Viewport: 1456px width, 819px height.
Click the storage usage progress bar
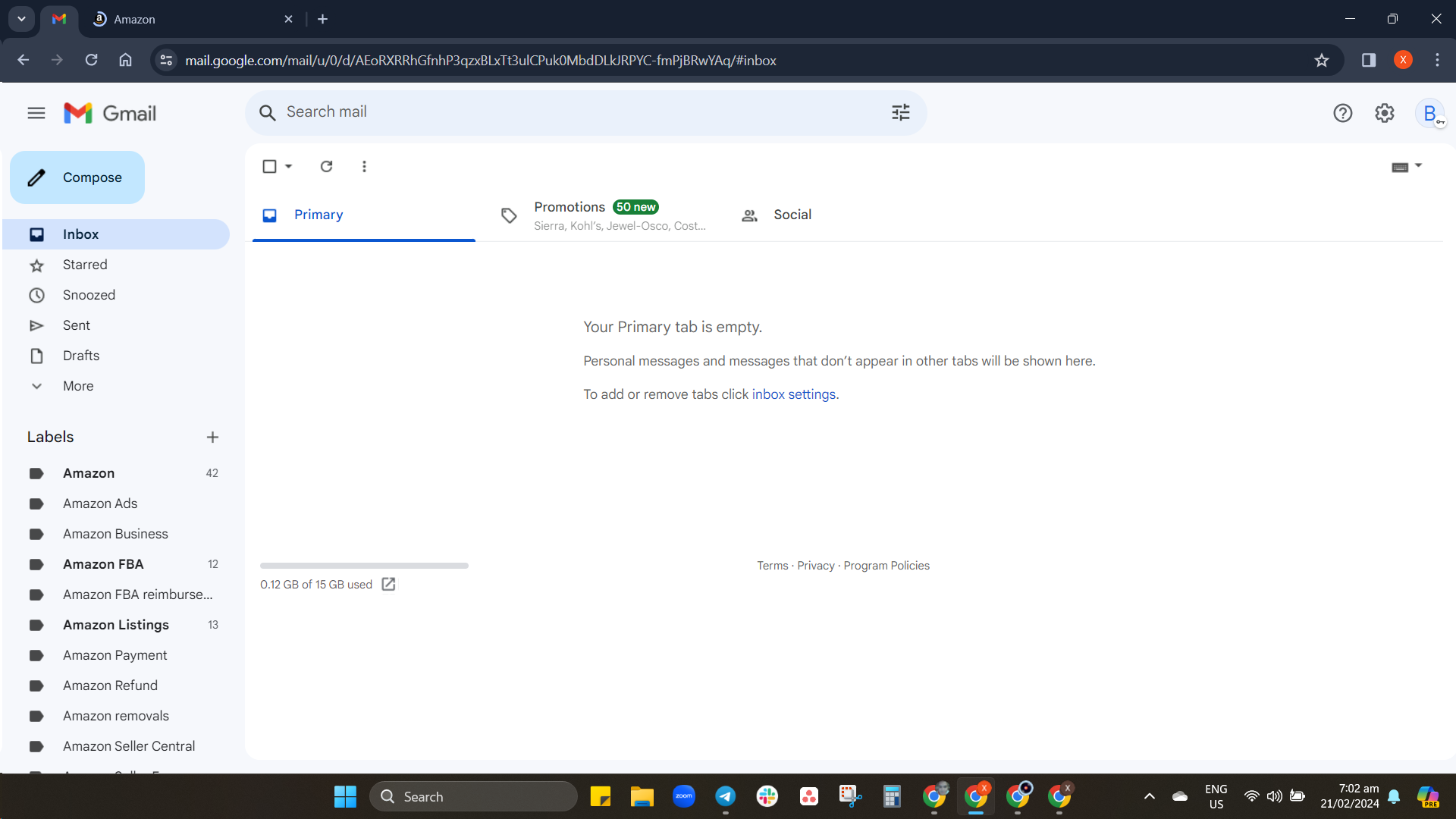(x=364, y=566)
